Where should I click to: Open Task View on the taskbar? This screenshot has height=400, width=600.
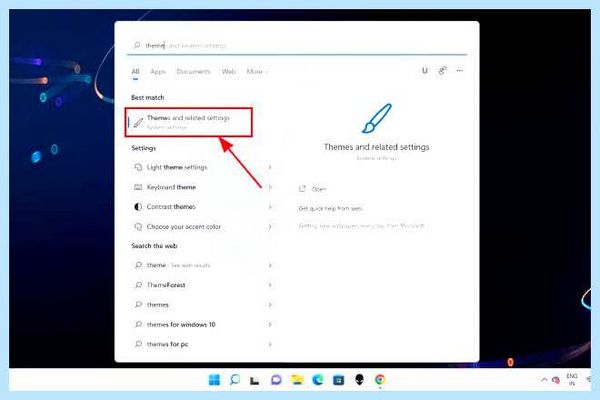(x=254, y=380)
